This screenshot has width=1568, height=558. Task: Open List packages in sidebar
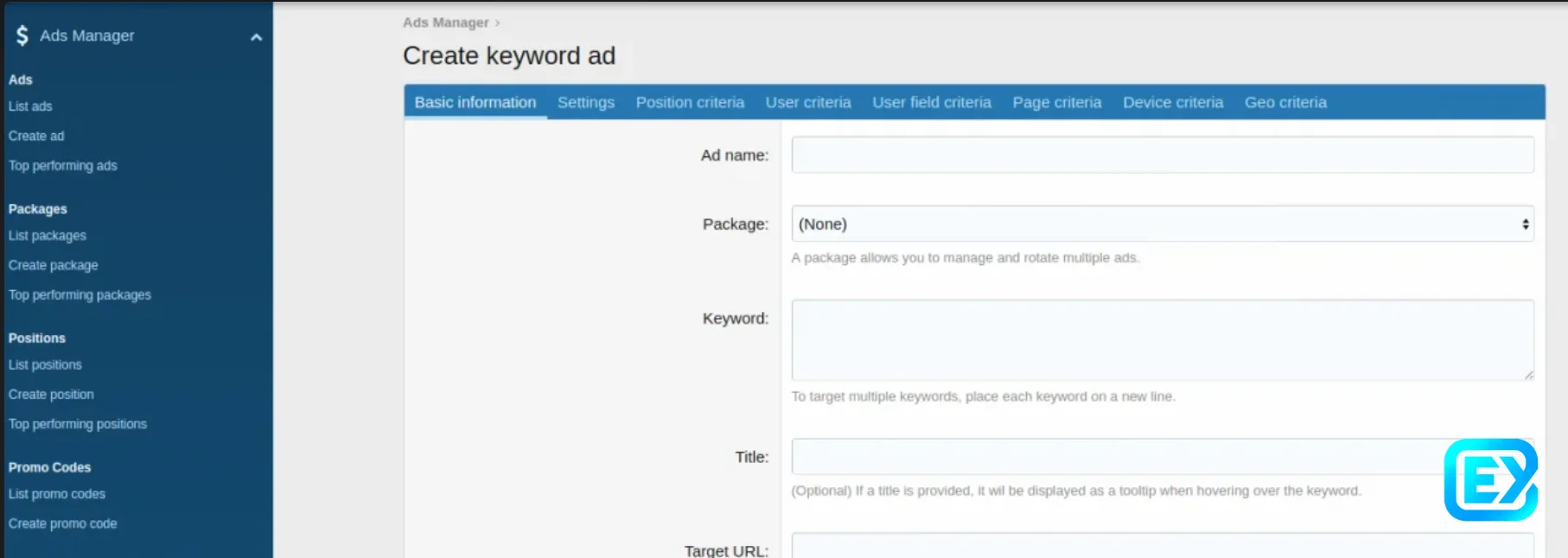pos(48,236)
